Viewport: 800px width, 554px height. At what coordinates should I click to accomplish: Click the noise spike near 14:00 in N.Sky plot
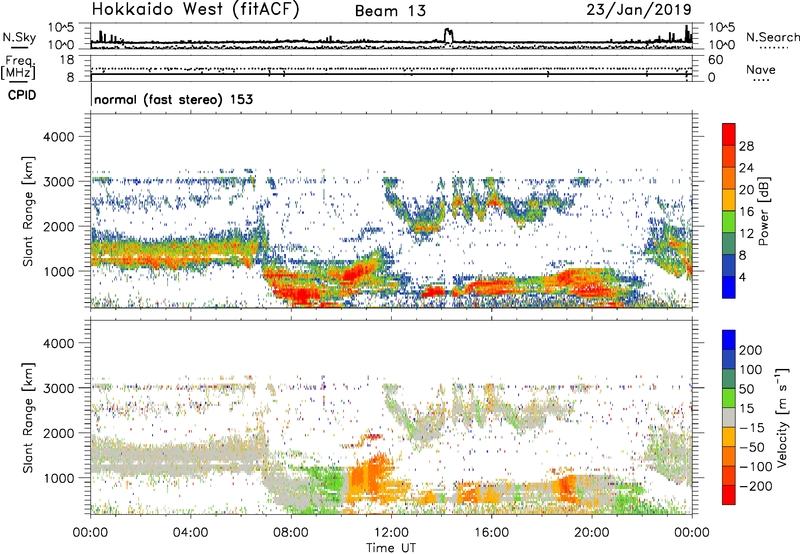[x=448, y=35]
